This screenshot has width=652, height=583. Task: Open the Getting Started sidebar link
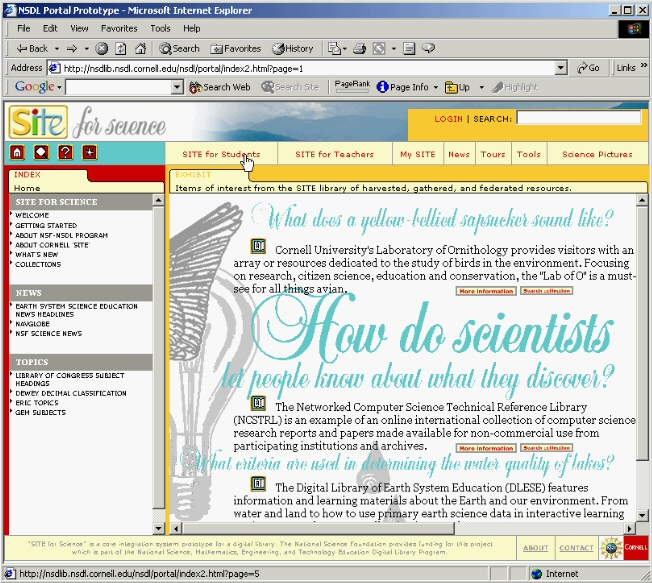(46, 226)
